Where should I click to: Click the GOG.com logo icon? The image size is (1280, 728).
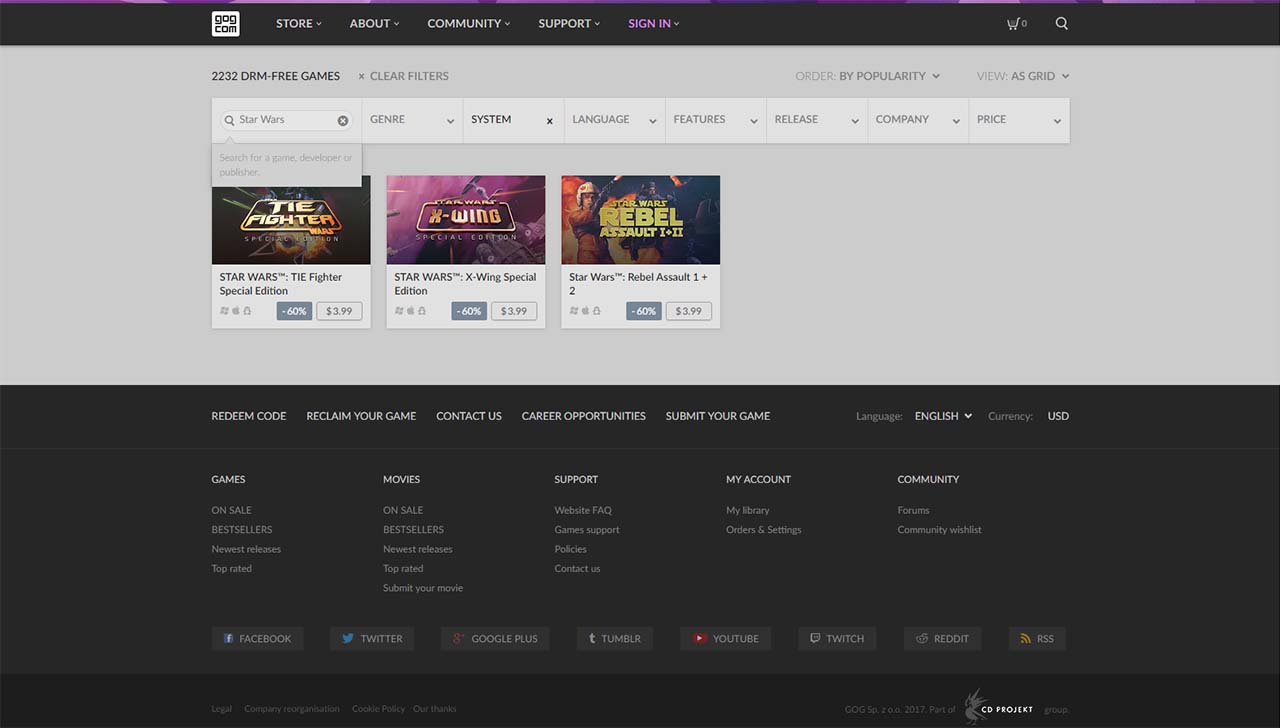tap(225, 24)
